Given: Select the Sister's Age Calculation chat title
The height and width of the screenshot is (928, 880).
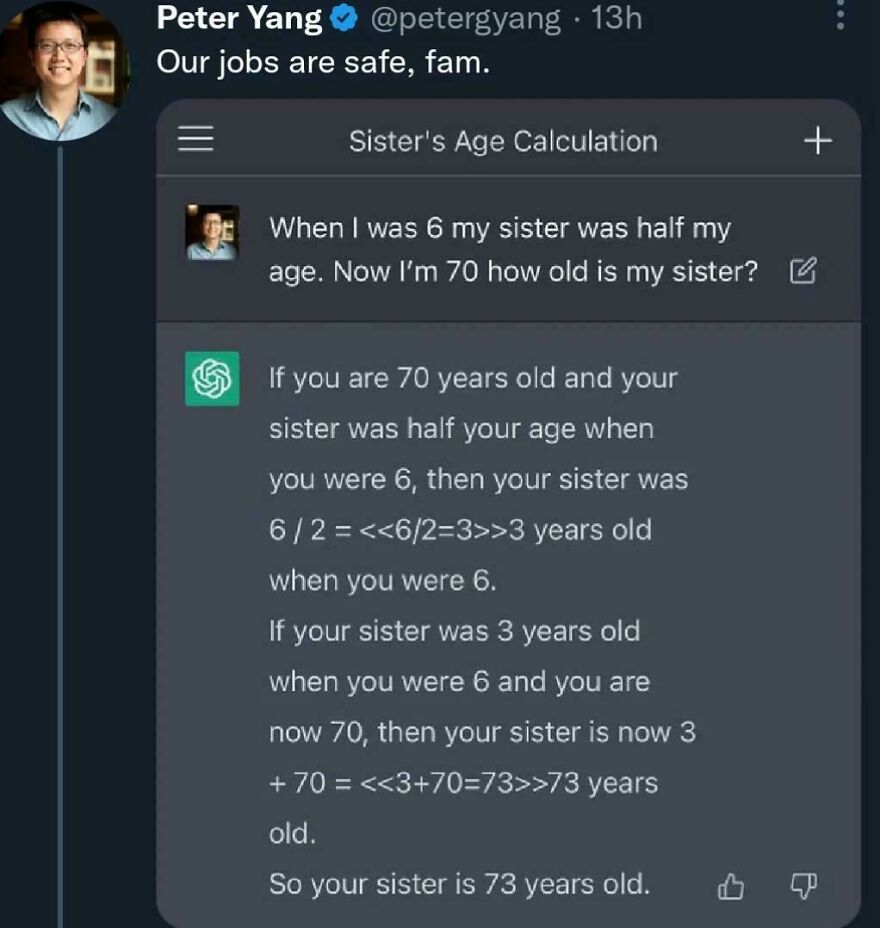Looking at the screenshot, I should [503, 140].
